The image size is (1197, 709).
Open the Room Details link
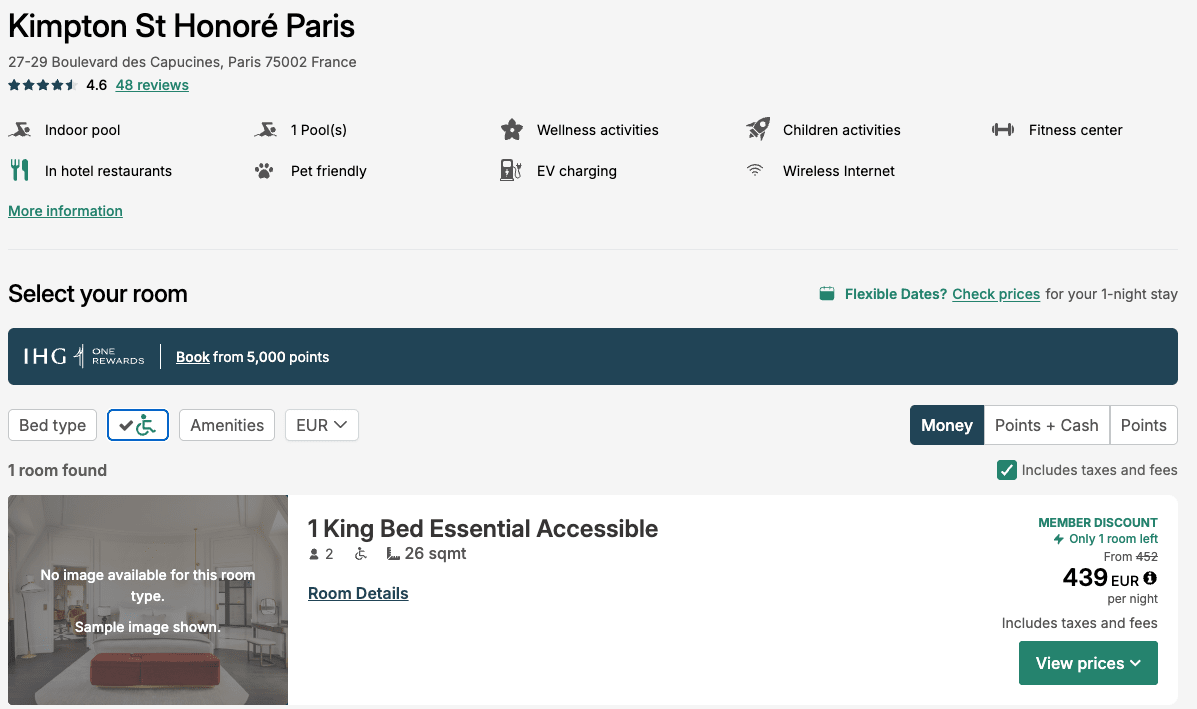click(x=358, y=593)
